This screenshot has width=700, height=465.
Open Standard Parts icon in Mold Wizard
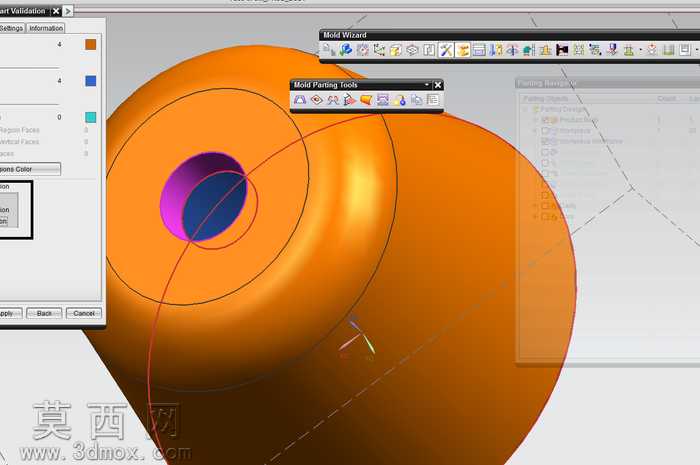pyautogui.click(x=496, y=50)
